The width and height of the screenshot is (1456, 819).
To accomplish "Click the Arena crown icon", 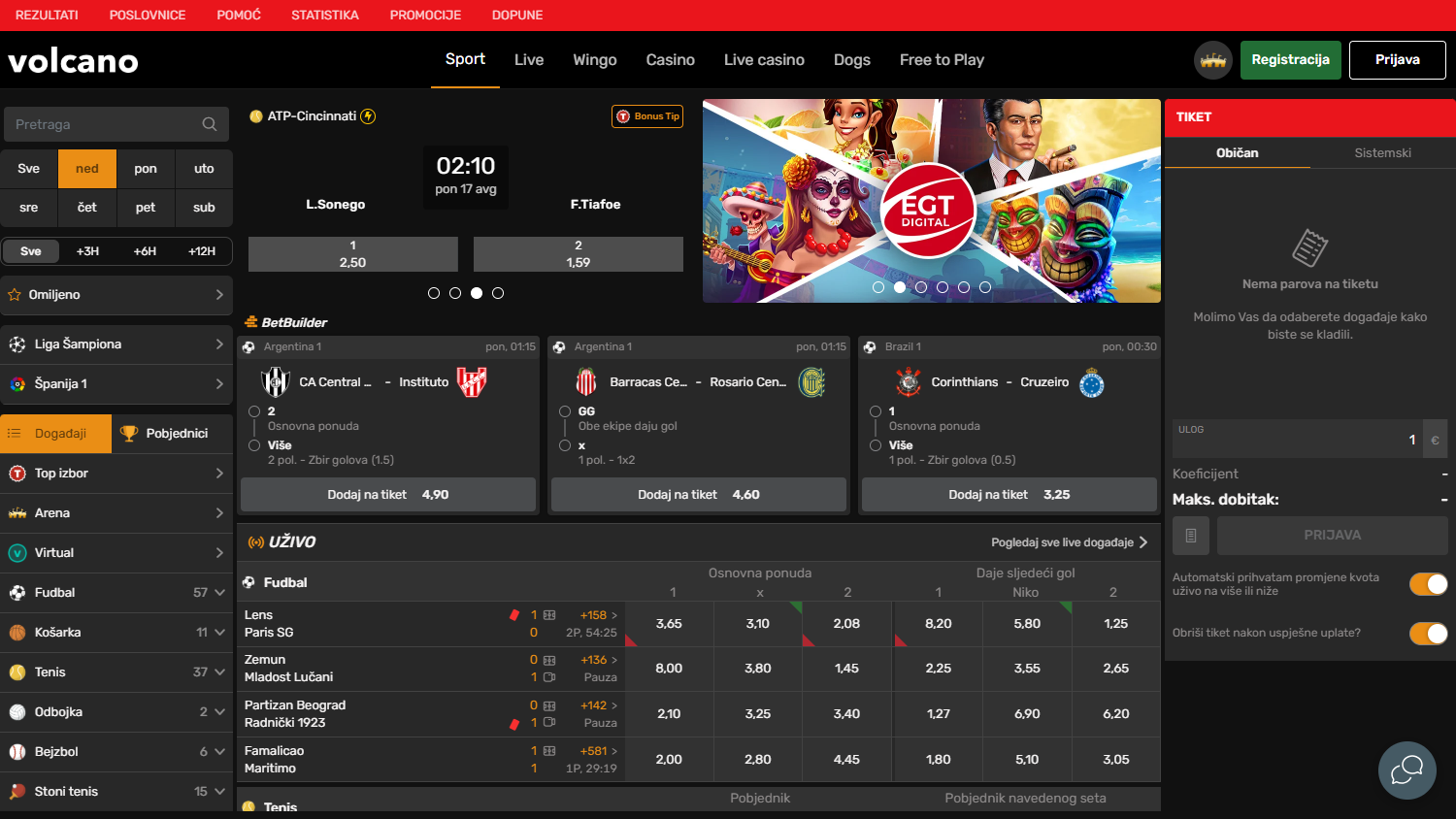I will (17, 513).
